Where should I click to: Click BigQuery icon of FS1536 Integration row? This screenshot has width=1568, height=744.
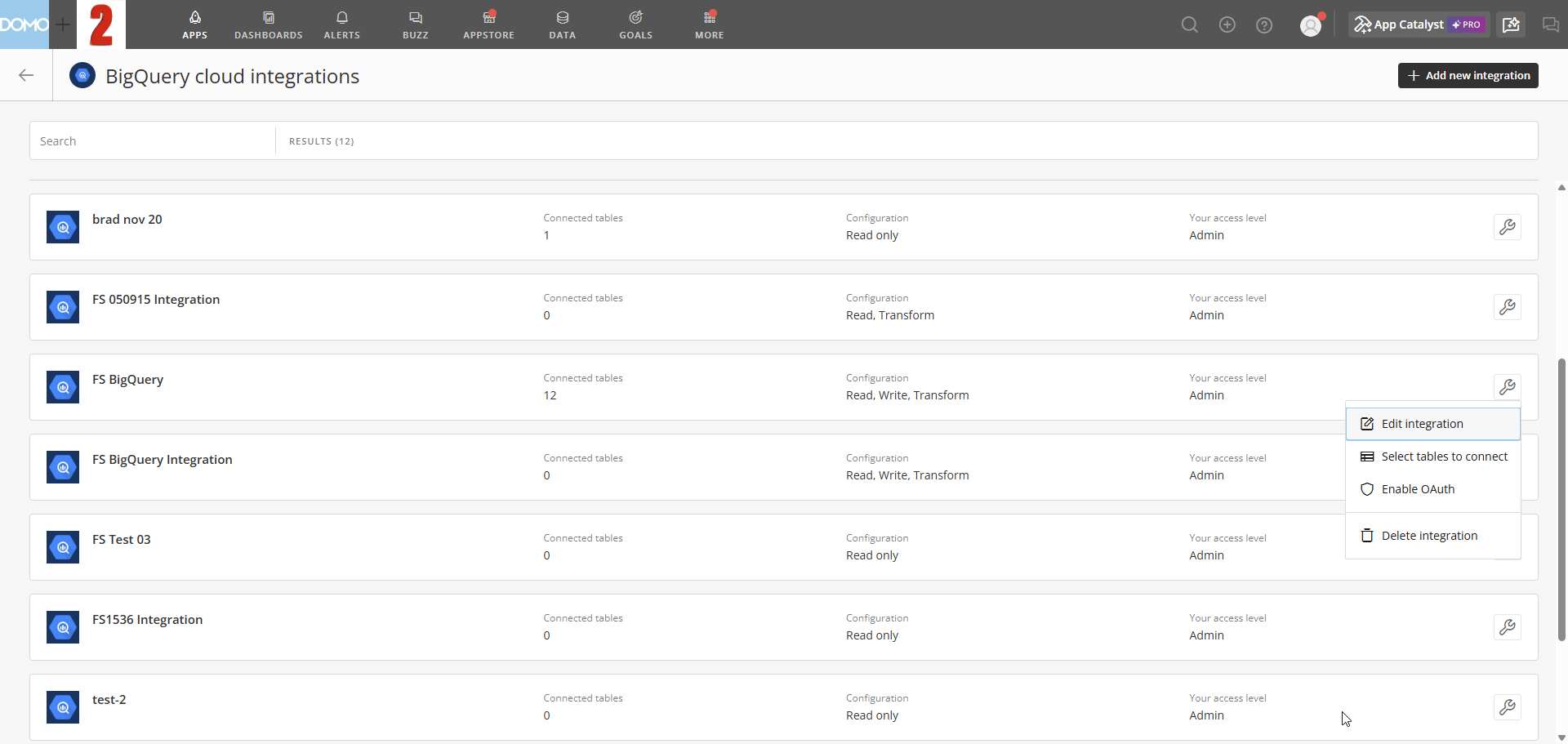63,627
